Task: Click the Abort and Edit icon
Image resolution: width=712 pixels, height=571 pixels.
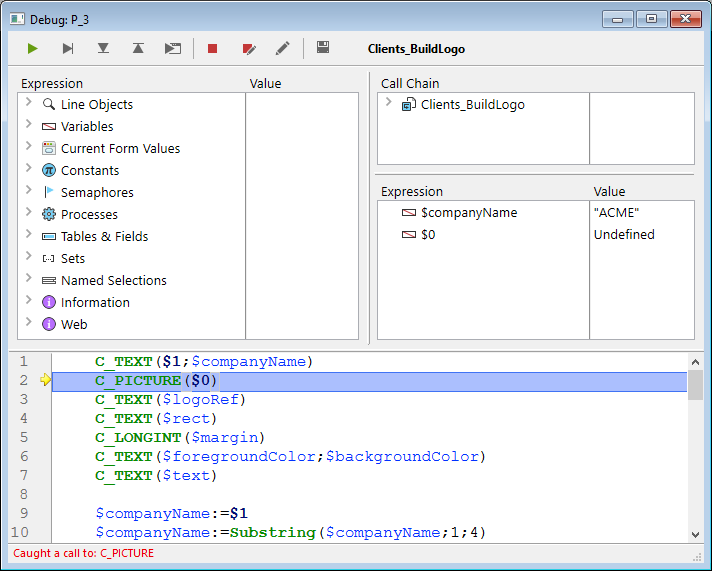Action: [x=248, y=48]
